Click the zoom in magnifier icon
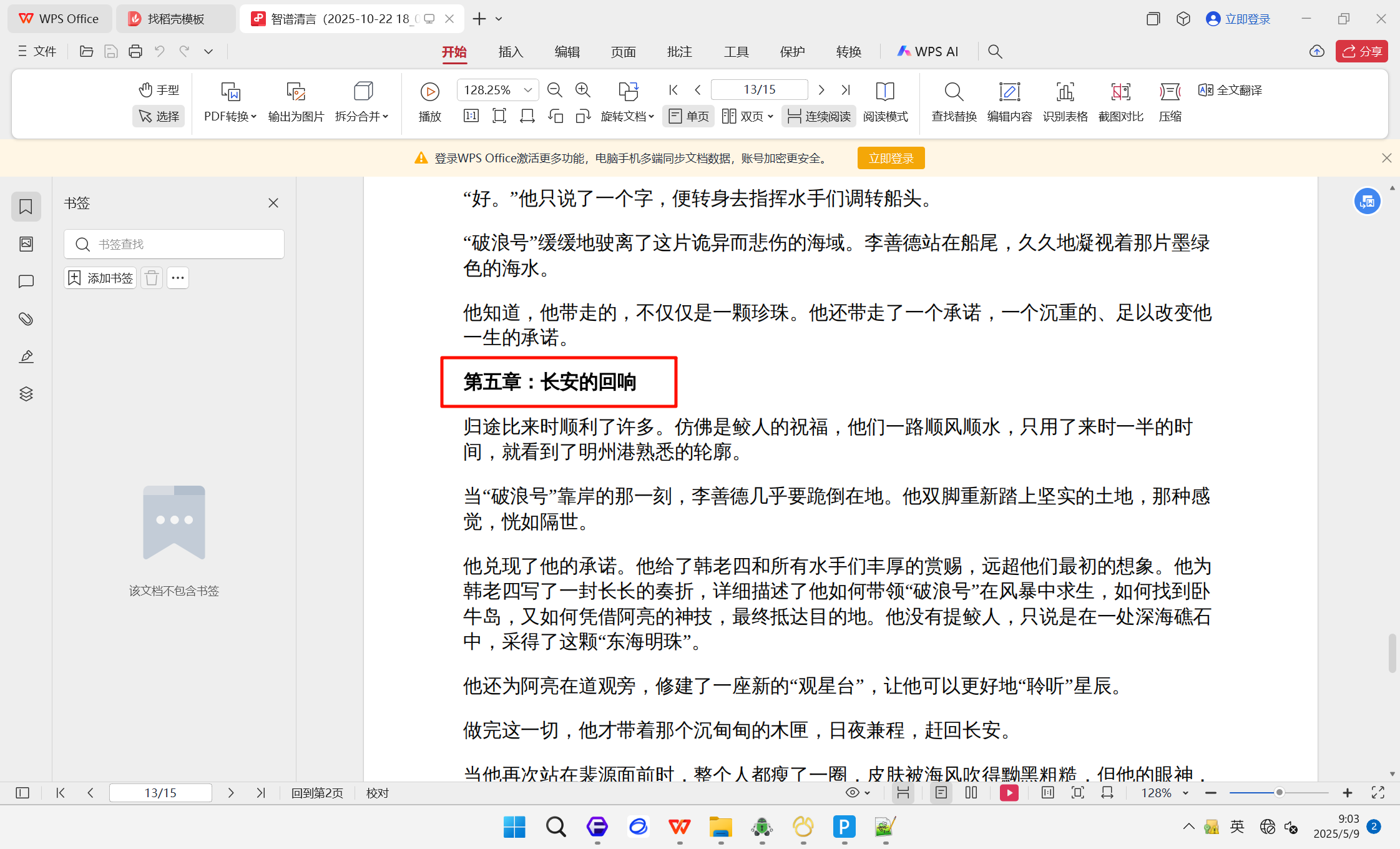Screen dimensions: 1400x849 582,90
